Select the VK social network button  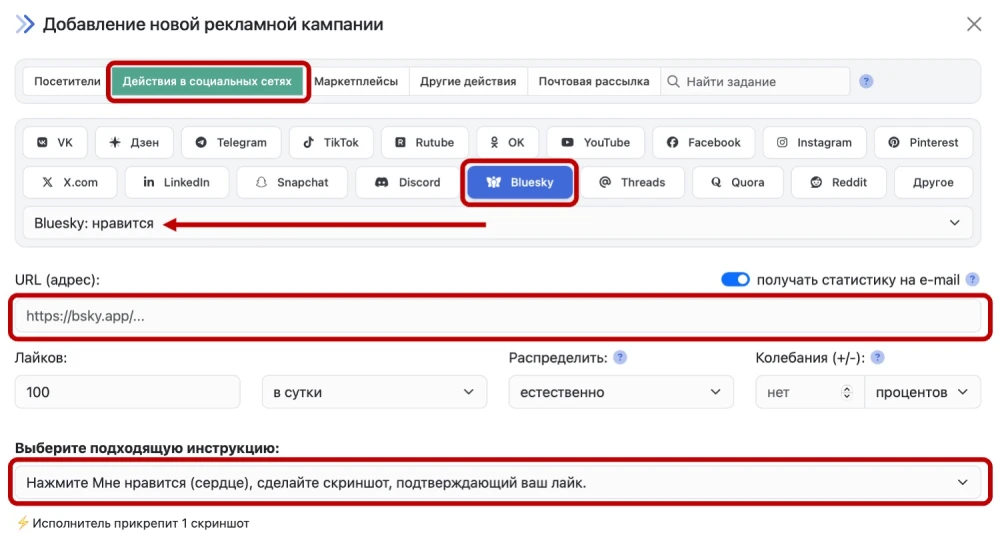tap(55, 142)
